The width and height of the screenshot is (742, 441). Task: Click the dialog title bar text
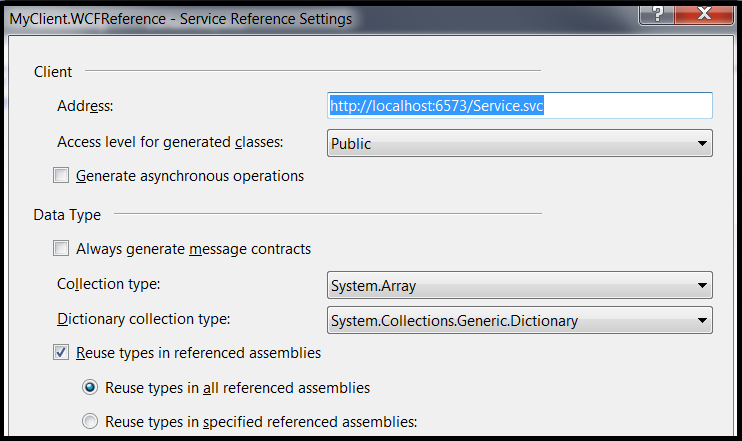coord(181,19)
